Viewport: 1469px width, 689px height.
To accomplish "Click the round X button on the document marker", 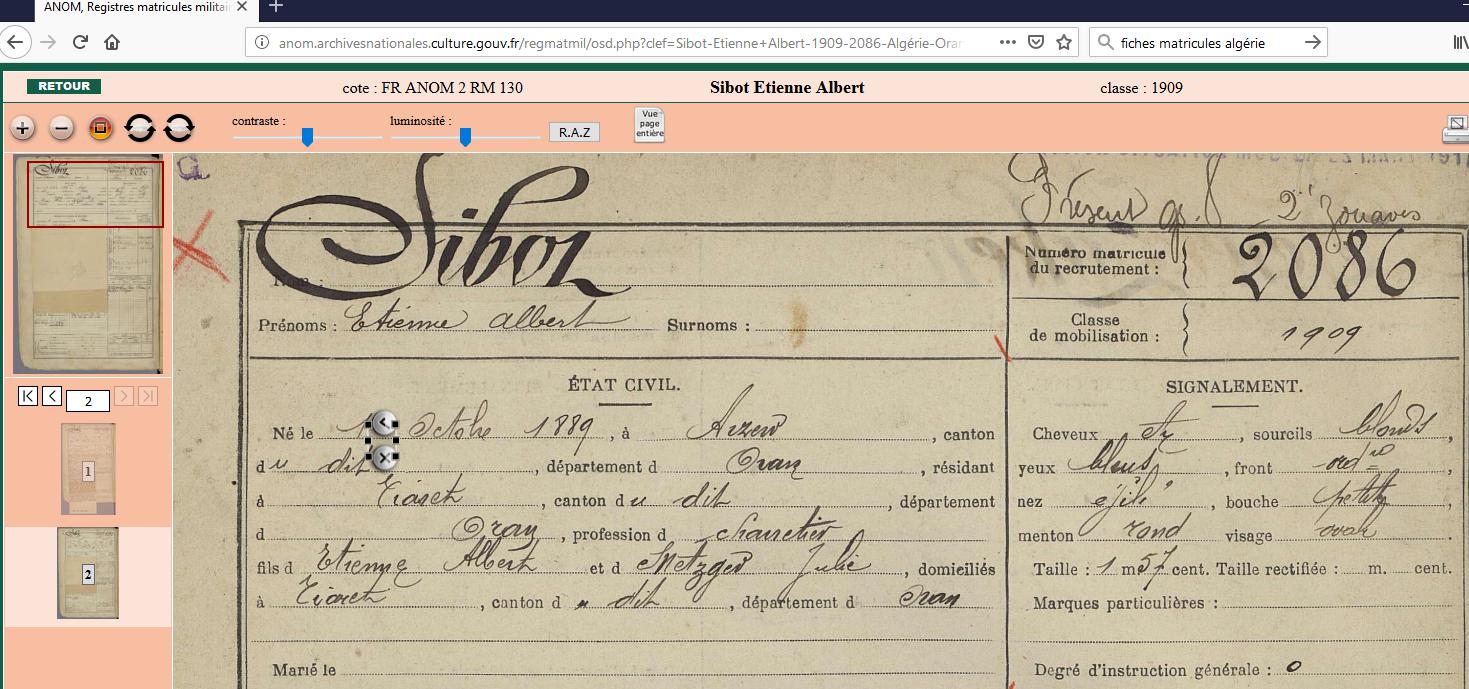I will [x=384, y=457].
